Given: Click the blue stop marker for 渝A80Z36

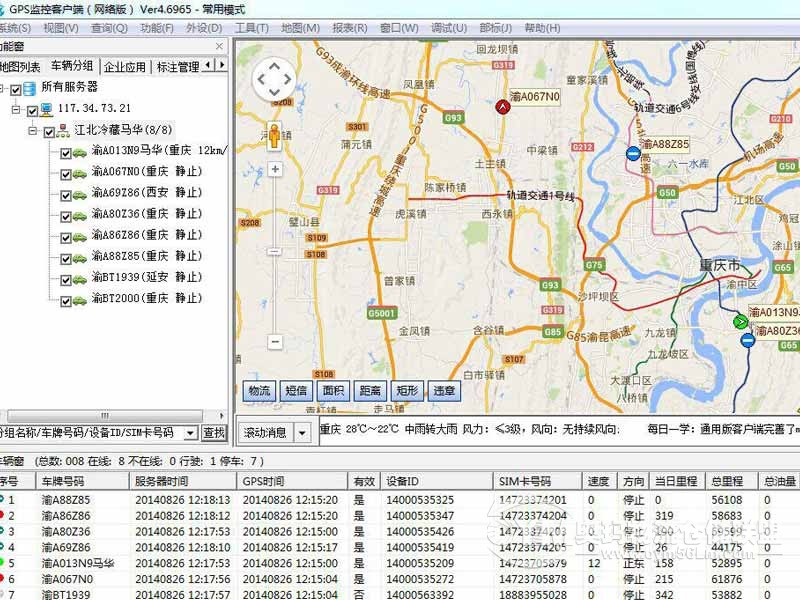Looking at the screenshot, I should pos(748,340).
